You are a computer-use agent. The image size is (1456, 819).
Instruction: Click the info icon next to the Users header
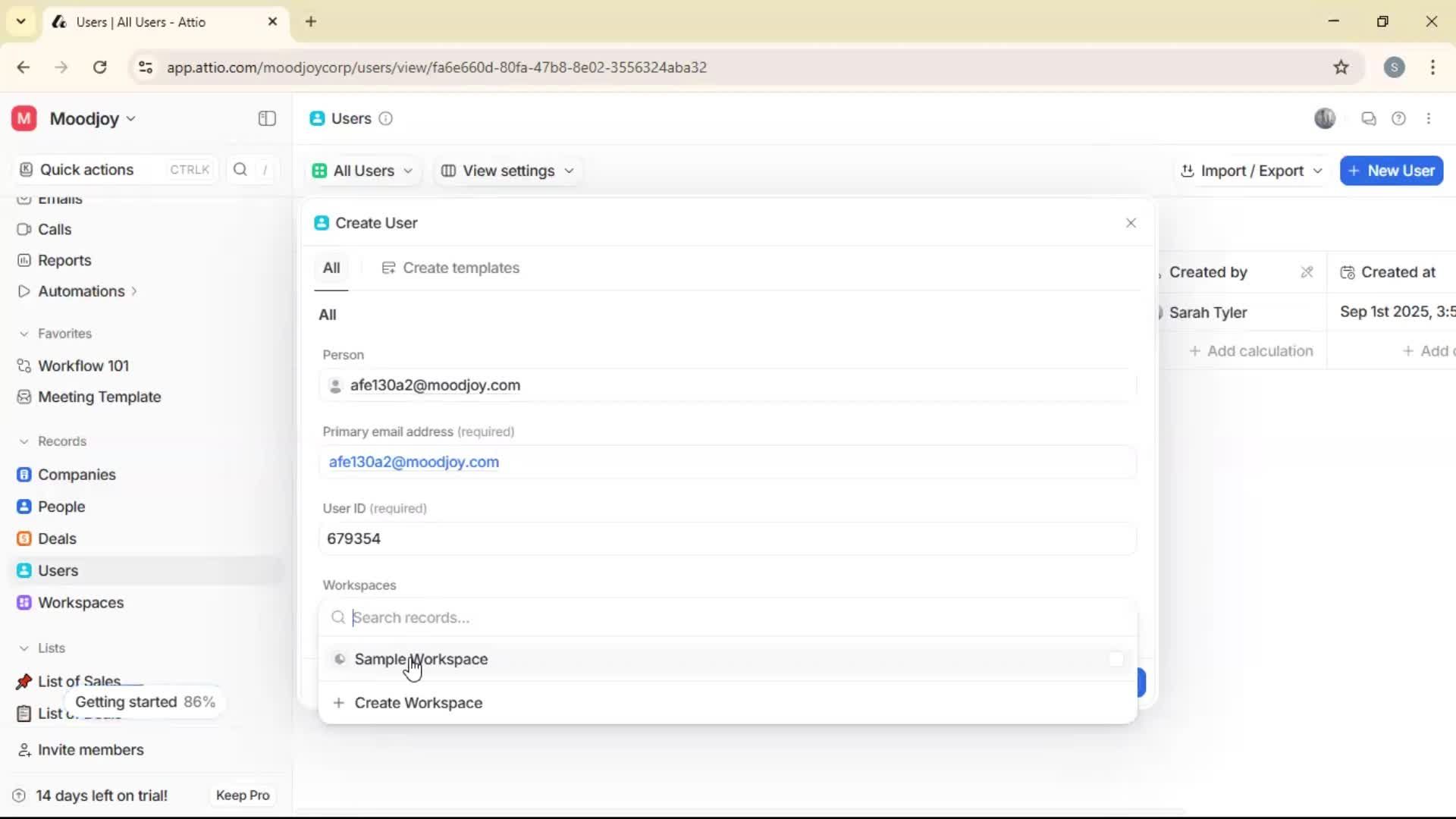[x=386, y=119]
